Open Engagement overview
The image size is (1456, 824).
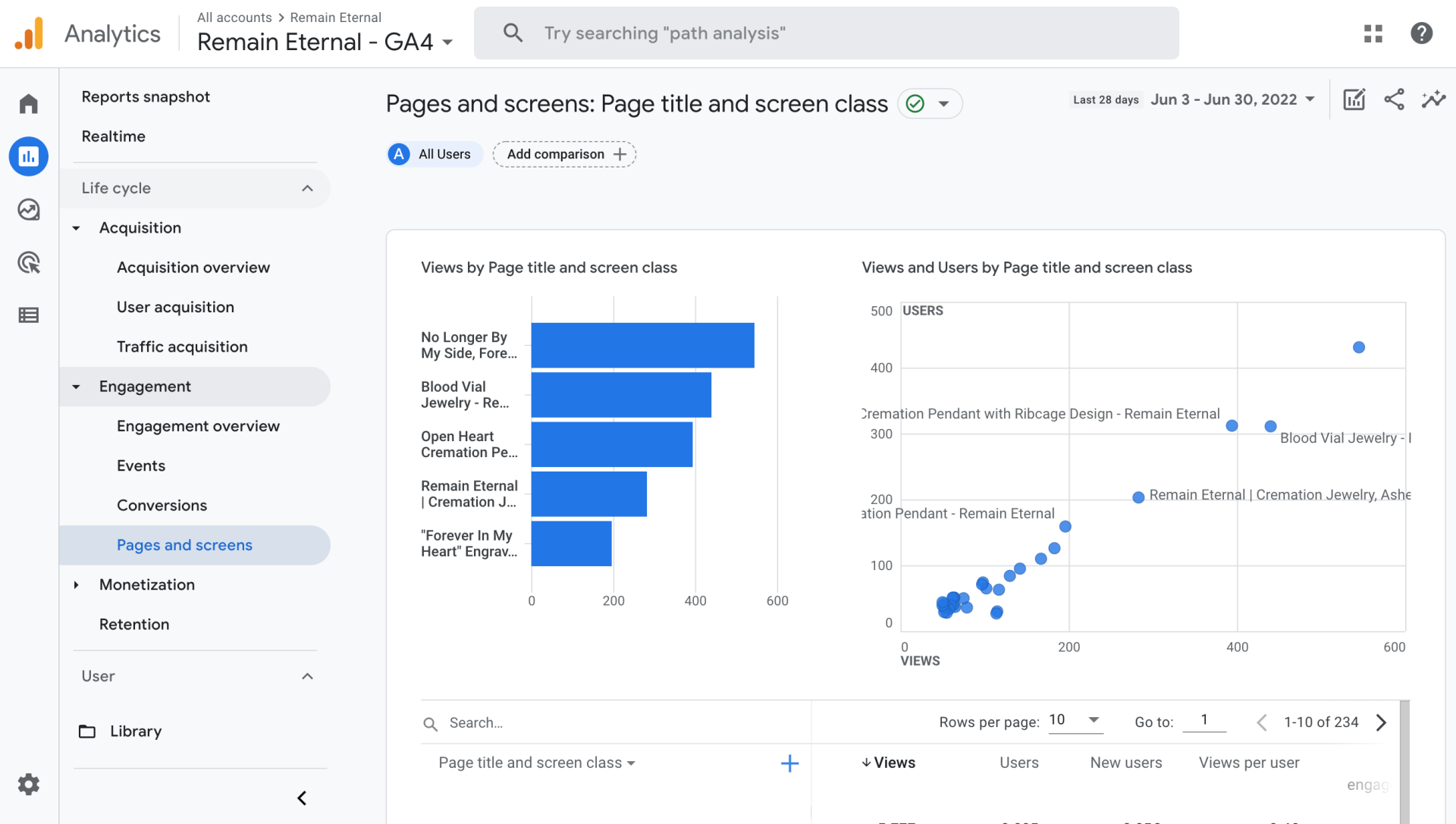(198, 426)
